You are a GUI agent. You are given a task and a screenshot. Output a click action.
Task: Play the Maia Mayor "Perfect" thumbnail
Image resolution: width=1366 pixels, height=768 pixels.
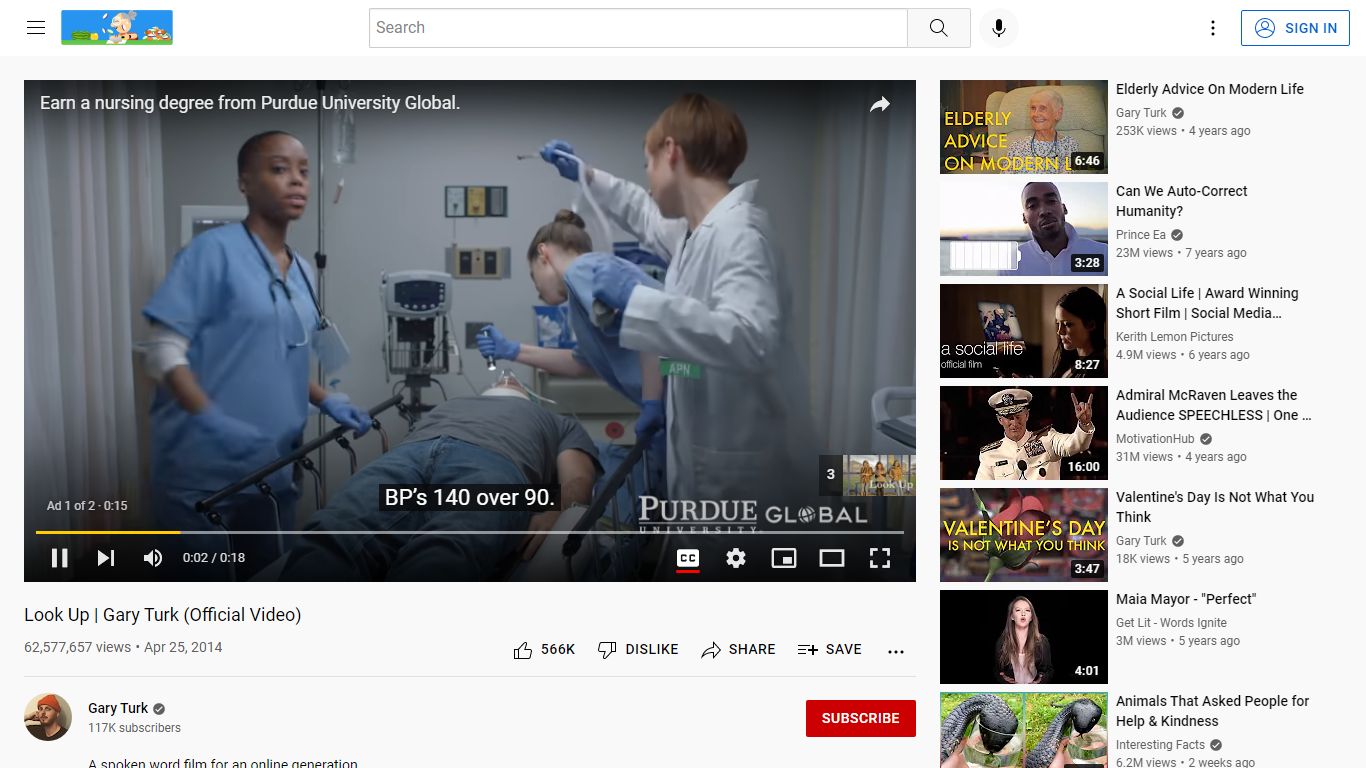pos(1024,637)
